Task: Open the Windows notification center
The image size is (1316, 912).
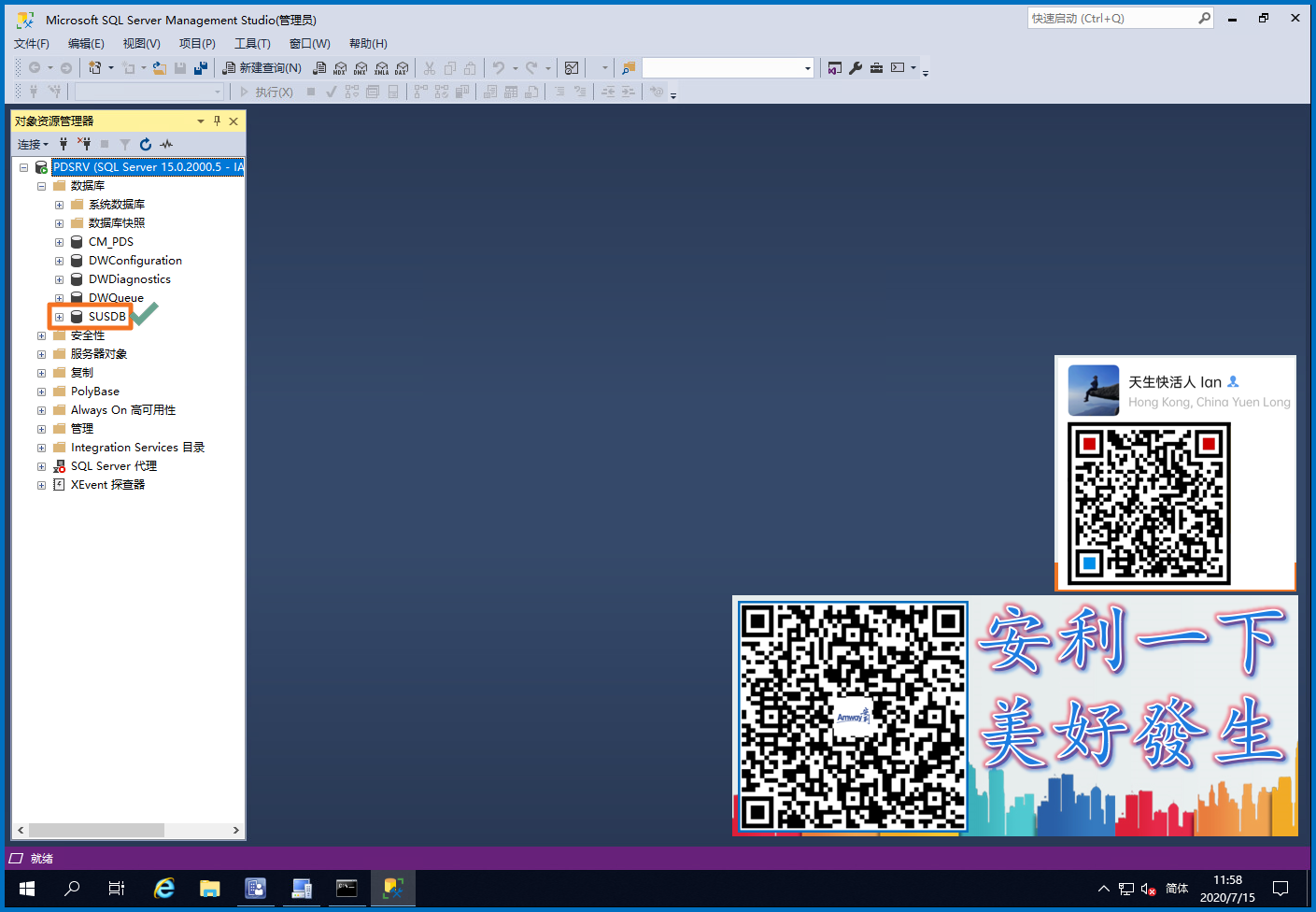Action: [1281, 889]
